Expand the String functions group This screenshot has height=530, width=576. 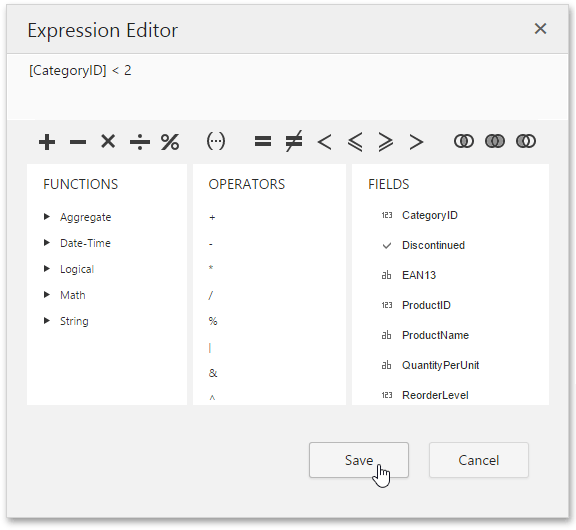[47, 321]
